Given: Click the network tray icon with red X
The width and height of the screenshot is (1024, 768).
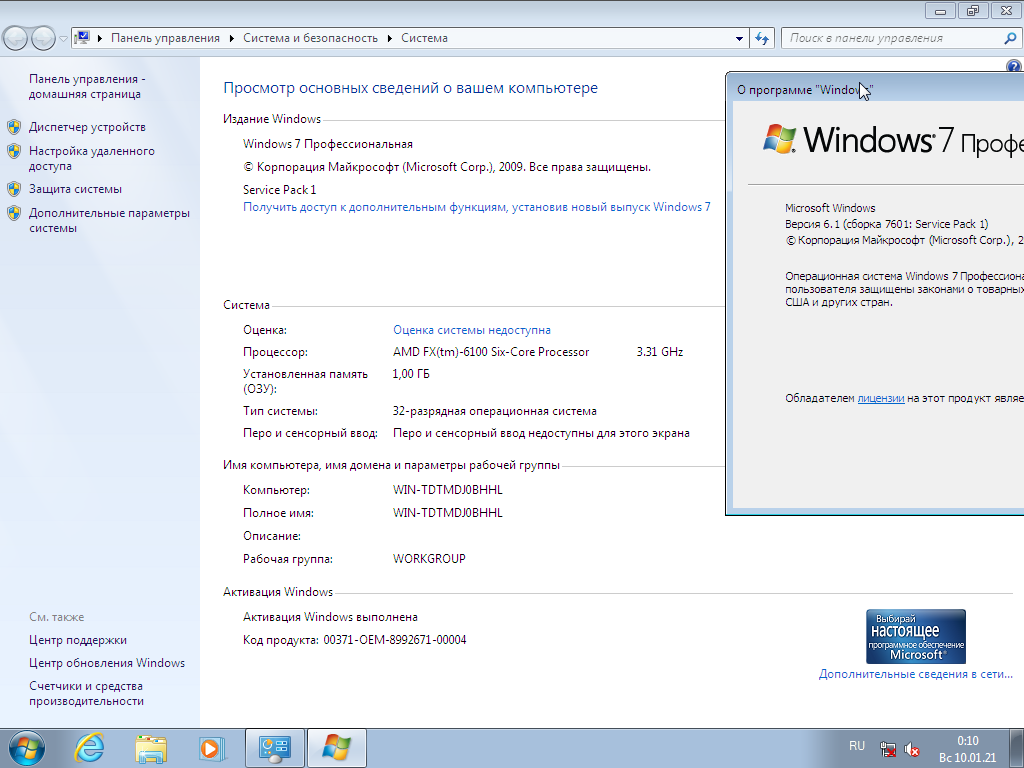Looking at the screenshot, I should coord(888,749).
